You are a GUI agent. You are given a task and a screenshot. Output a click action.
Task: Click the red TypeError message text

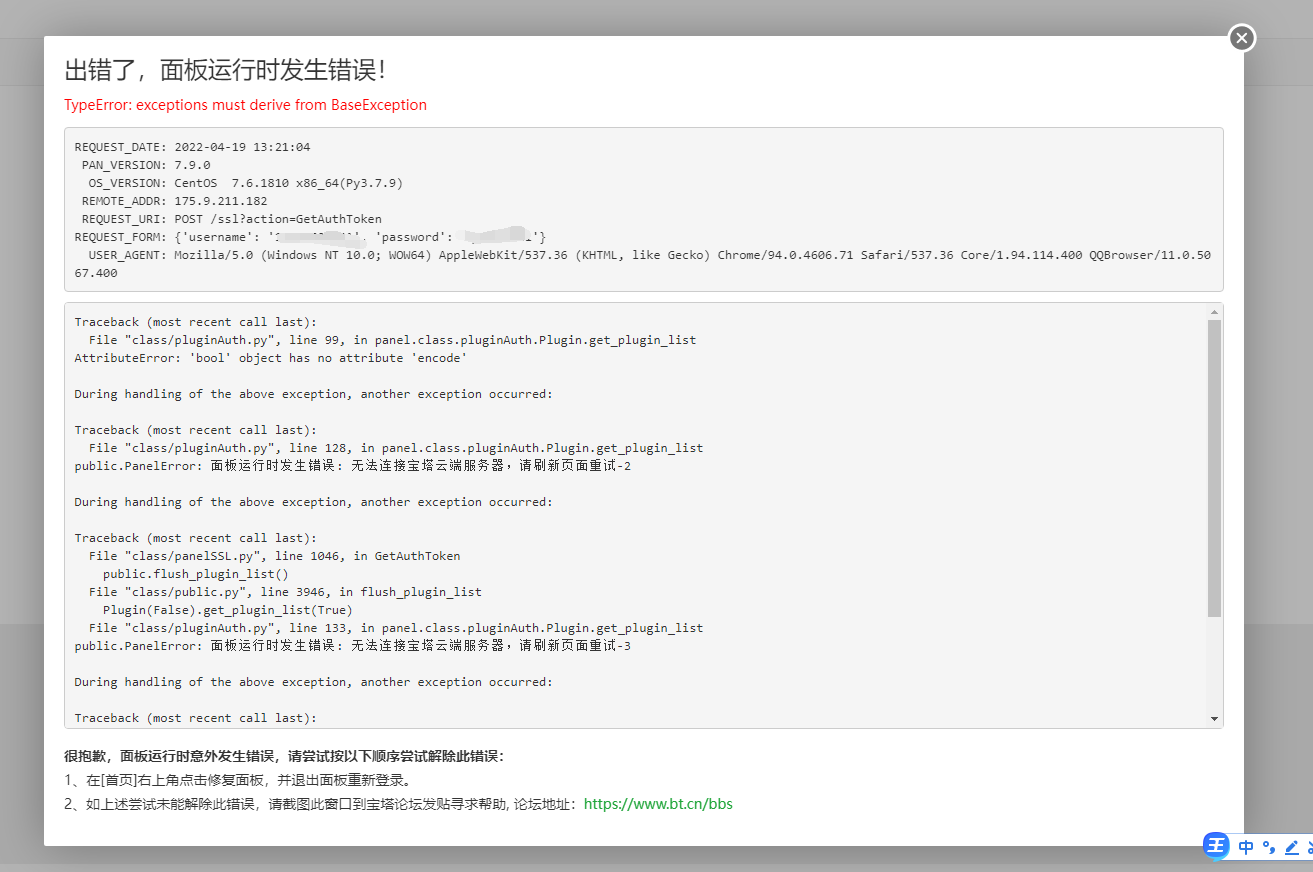[245, 105]
